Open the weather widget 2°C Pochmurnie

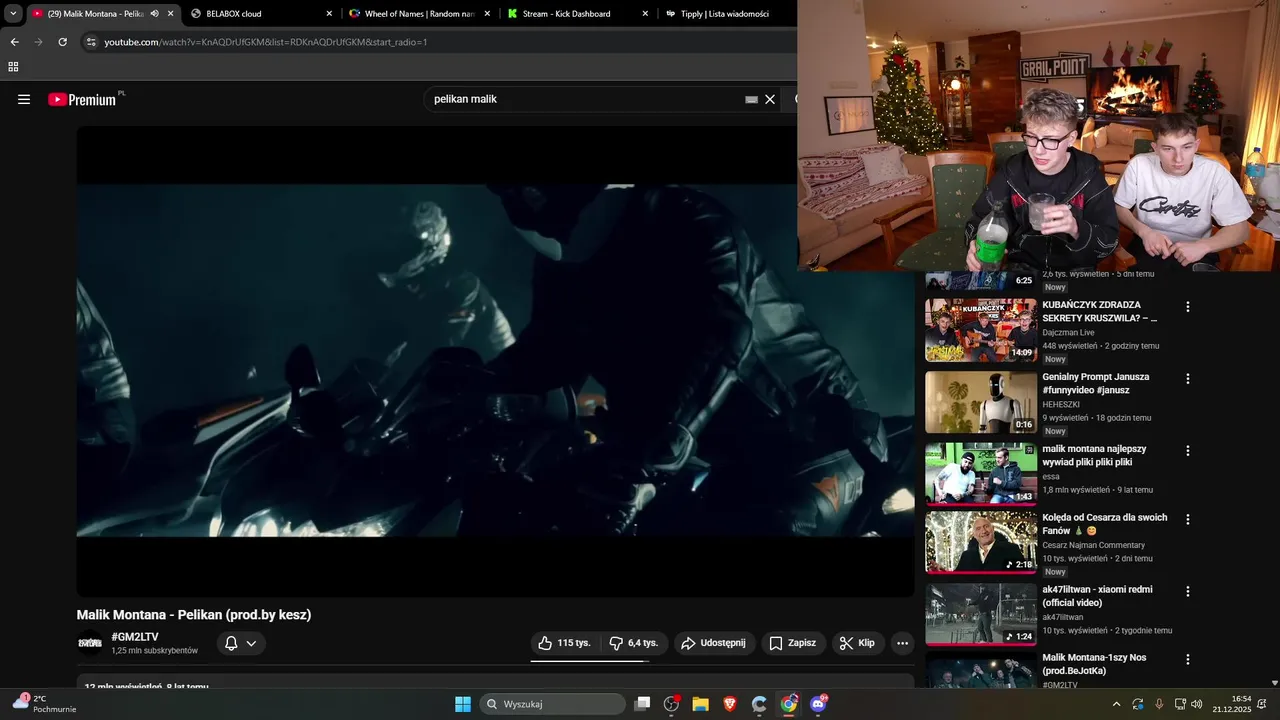tap(44, 704)
